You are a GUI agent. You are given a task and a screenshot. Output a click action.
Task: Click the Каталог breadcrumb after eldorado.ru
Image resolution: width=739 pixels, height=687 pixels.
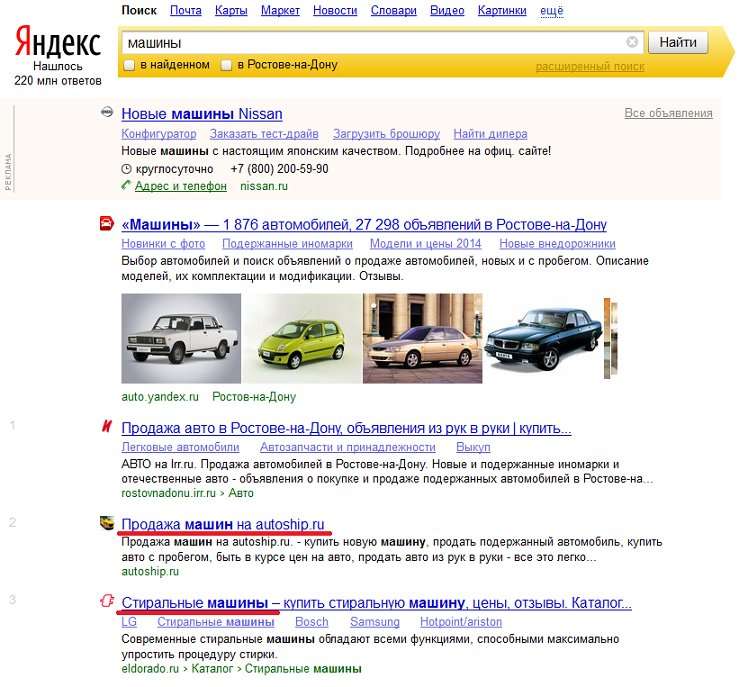(212, 669)
